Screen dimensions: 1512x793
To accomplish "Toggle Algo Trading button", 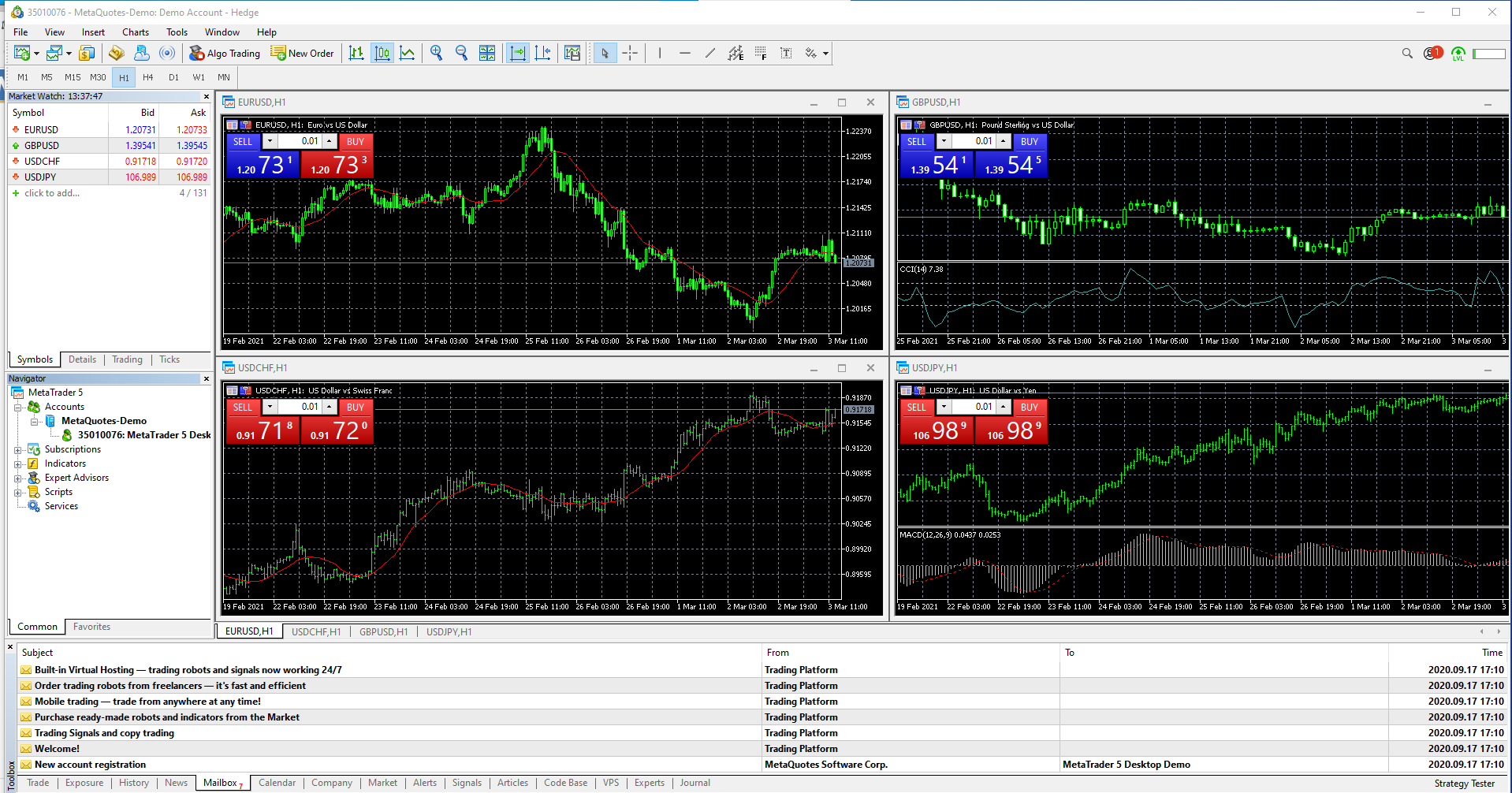I will pos(225,53).
